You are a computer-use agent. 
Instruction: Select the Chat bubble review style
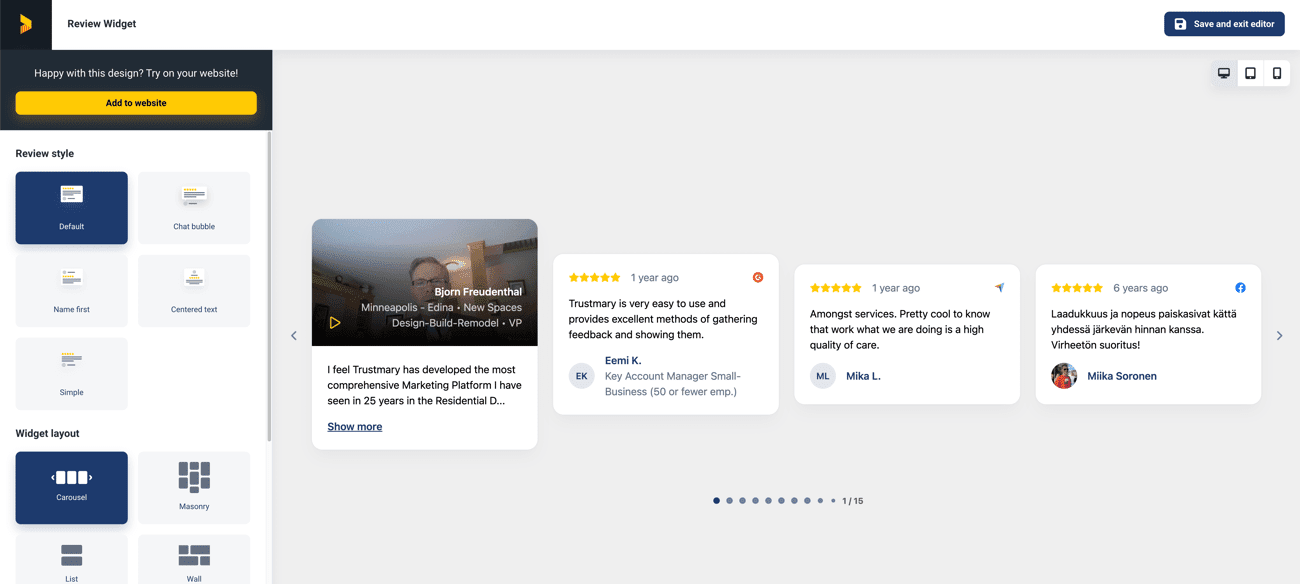tap(194, 208)
